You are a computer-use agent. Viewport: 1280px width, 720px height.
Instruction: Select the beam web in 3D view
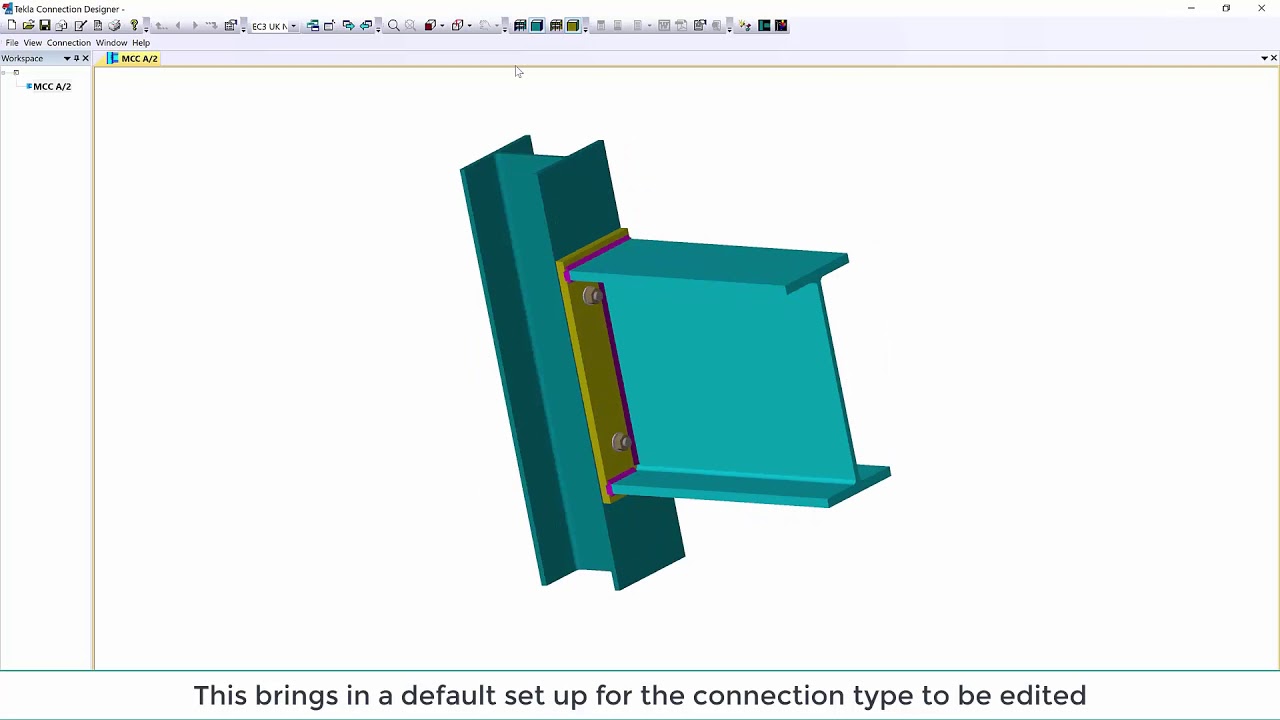coord(730,375)
